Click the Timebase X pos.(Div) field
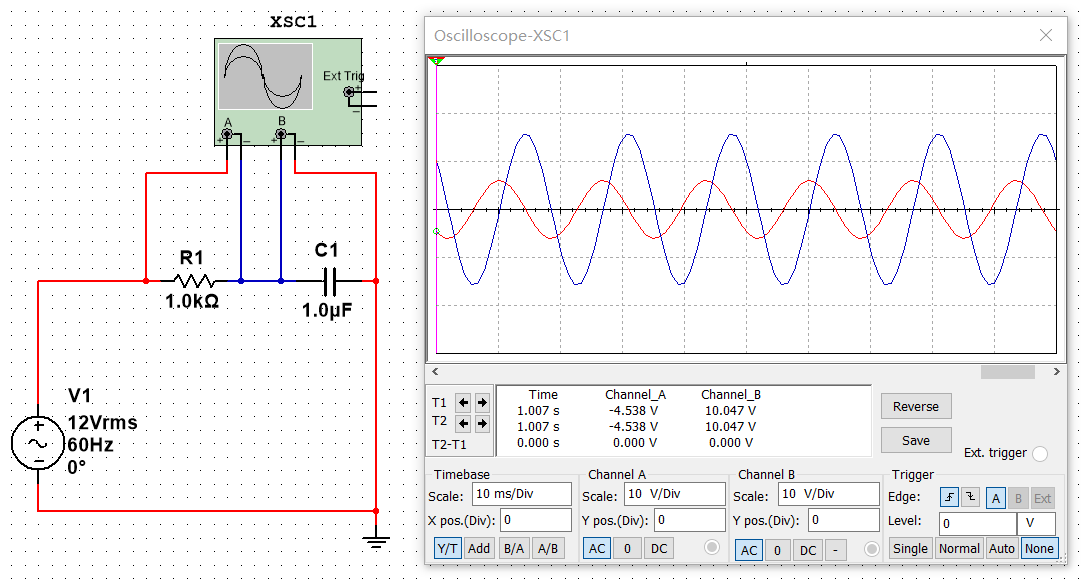This screenshot has height=587, width=1087. (x=536, y=520)
